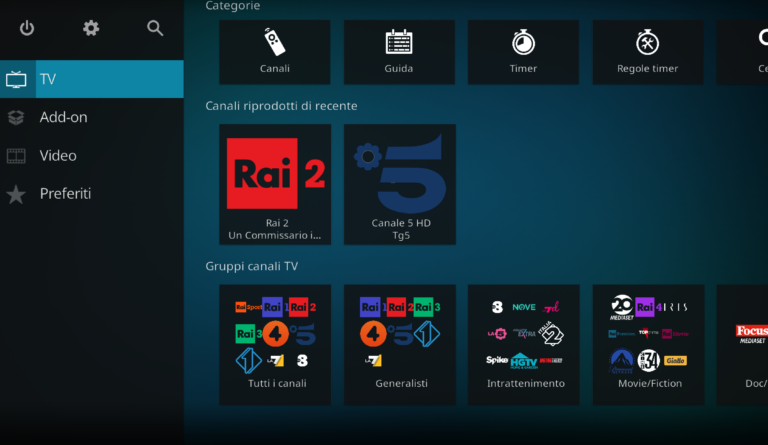The height and width of the screenshot is (445, 768).
Task: Click the Add-on box icon
Action: tap(16, 117)
